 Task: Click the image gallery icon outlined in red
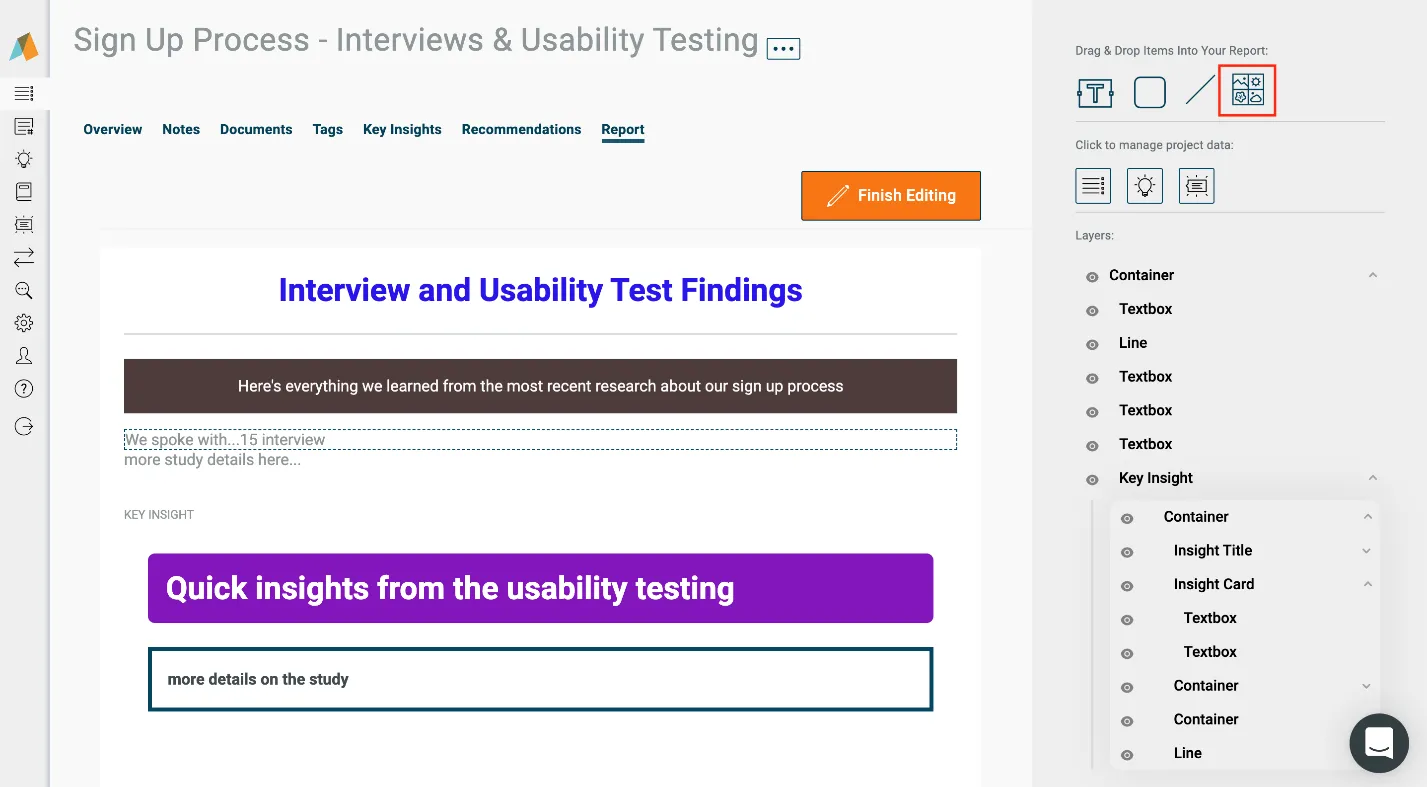tap(1248, 90)
